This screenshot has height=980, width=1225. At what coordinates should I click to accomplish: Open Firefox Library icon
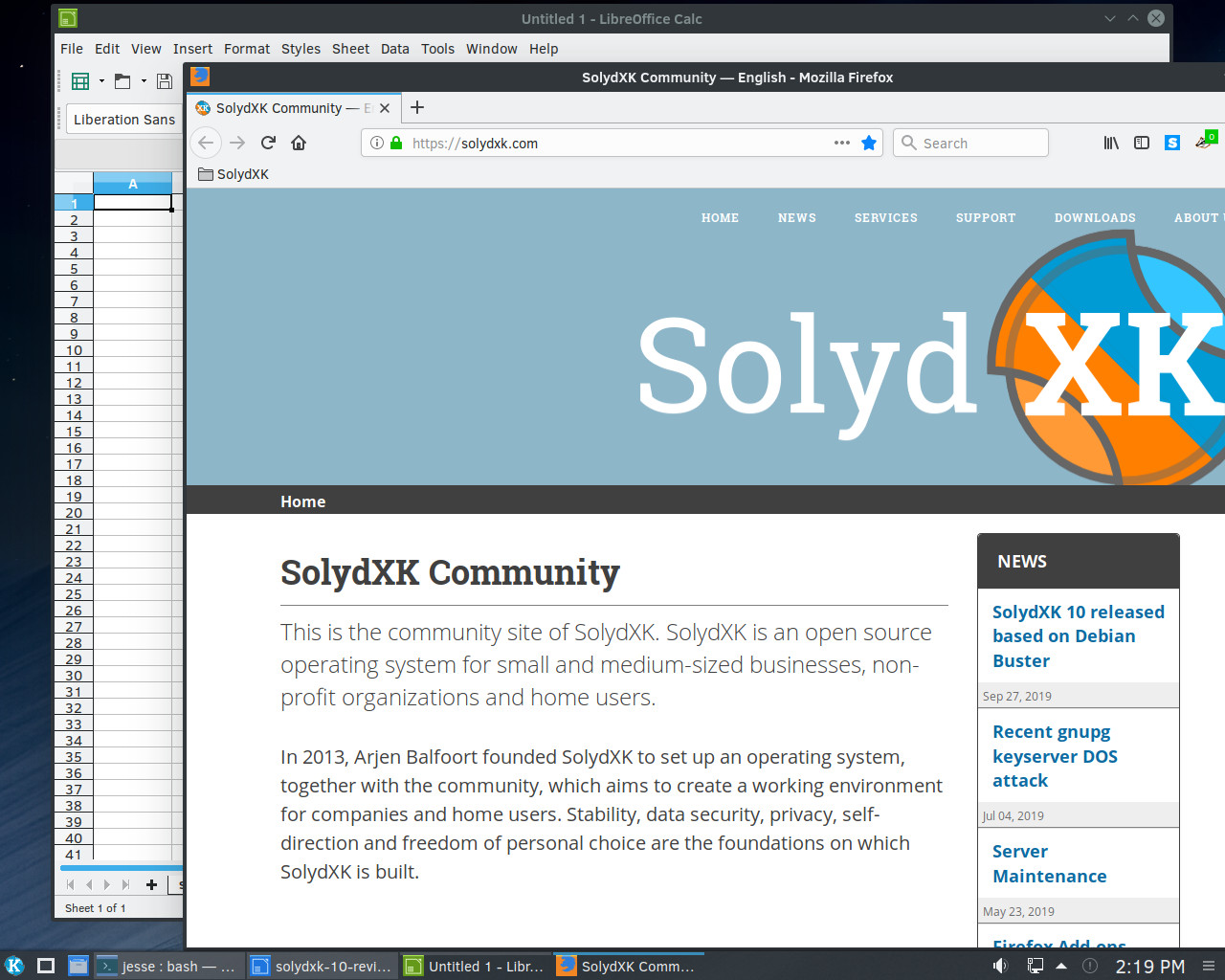point(1111,143)
